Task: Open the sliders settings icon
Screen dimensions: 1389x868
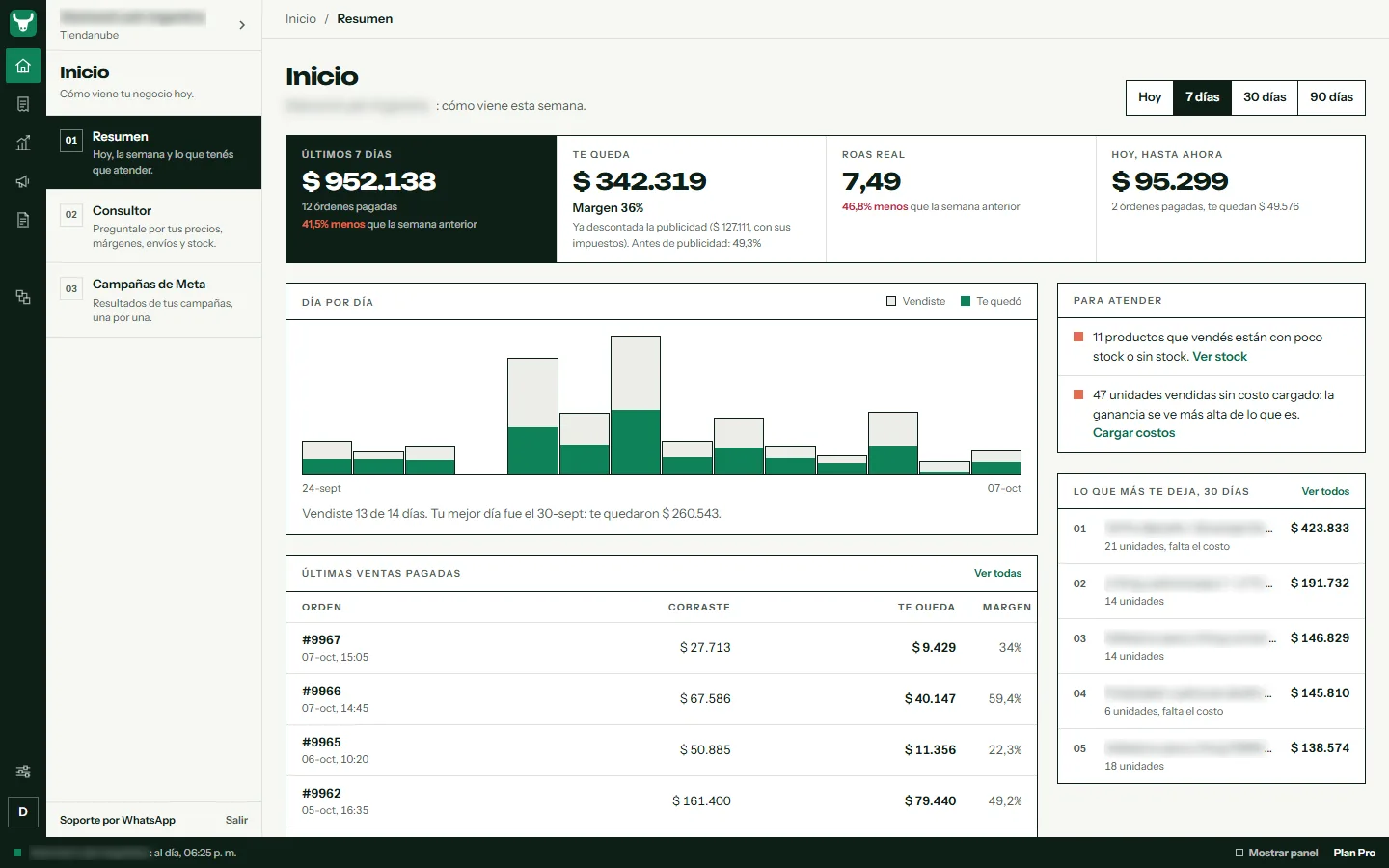Action: coord(23,772)
